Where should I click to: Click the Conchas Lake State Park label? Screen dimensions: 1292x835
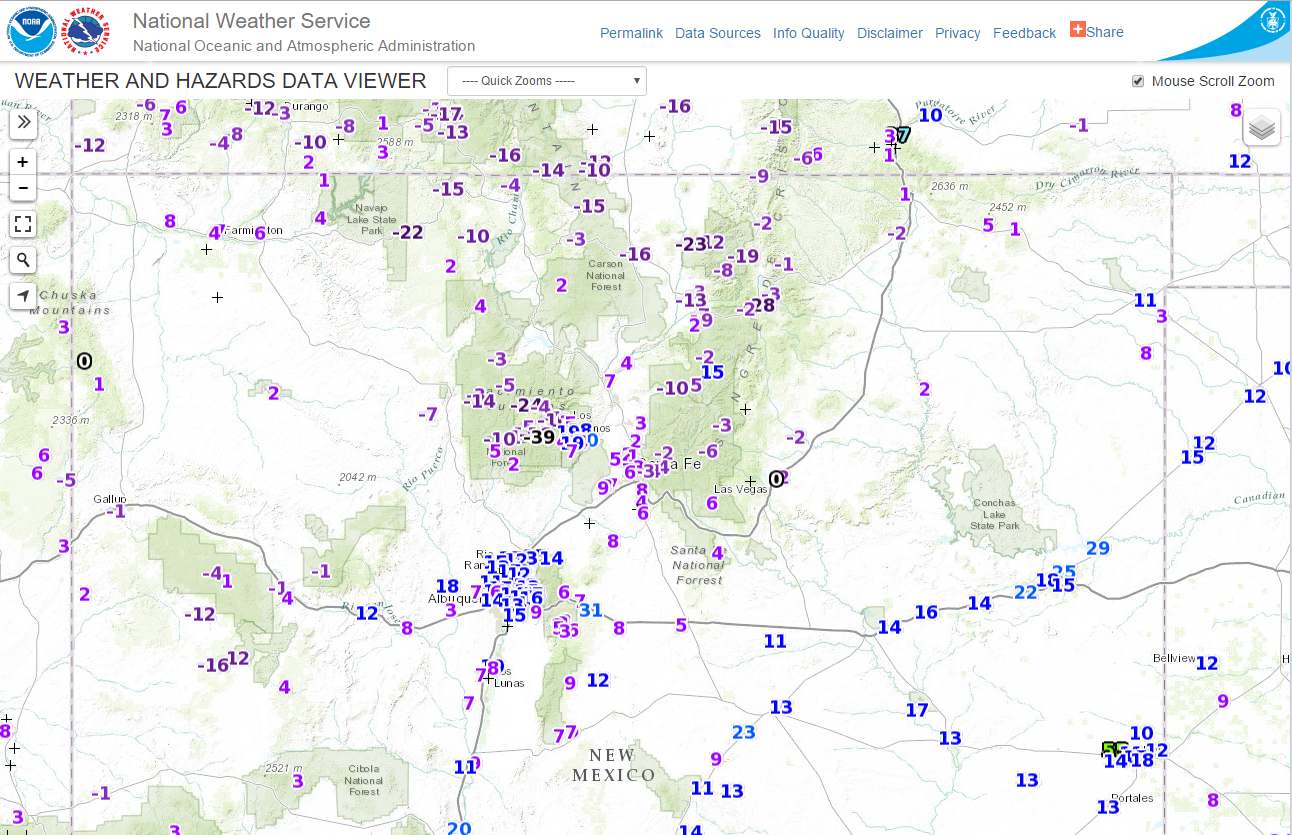coord(994,514)
